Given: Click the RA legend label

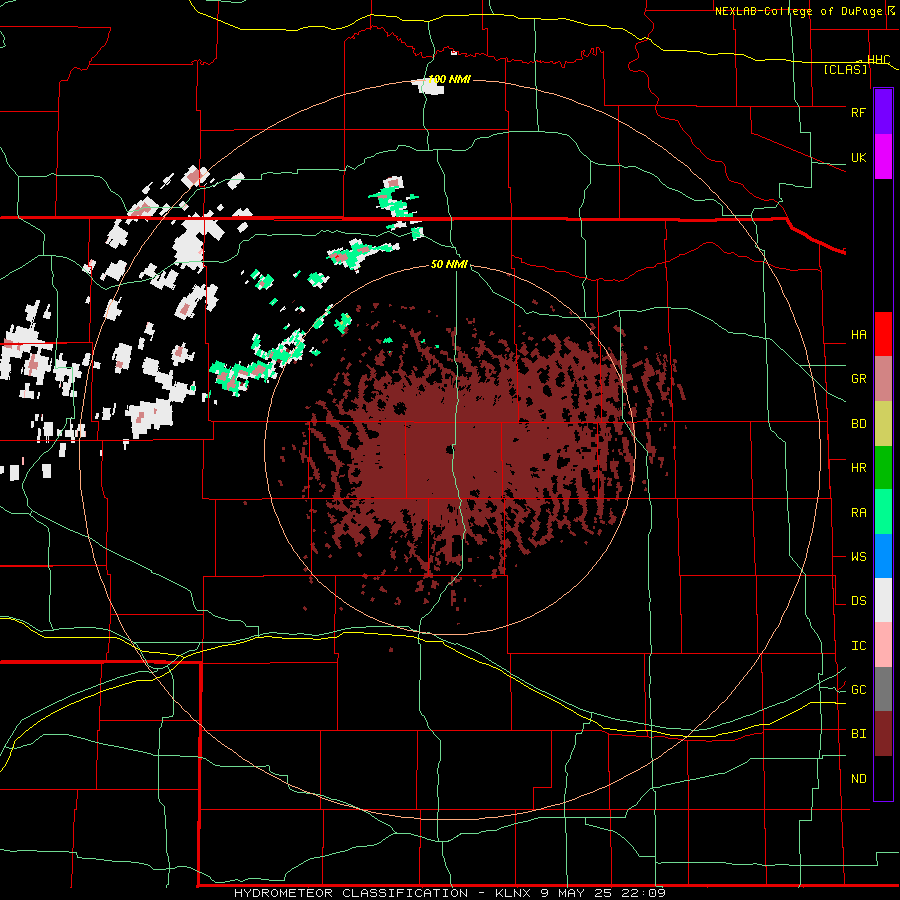Looking at the screenshot, I should (x=858, y=513).
